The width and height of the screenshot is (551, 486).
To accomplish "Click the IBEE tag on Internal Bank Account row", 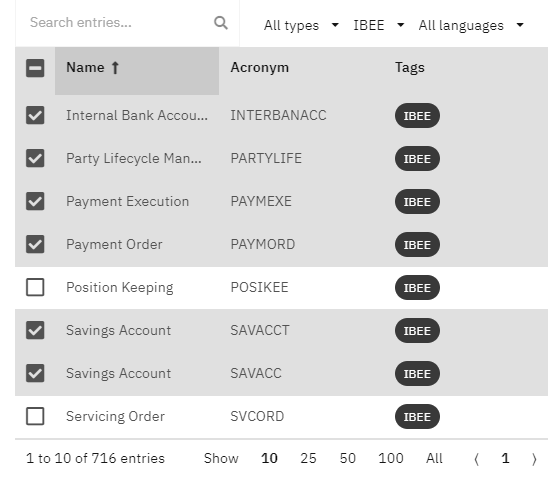I will (417, 116).
